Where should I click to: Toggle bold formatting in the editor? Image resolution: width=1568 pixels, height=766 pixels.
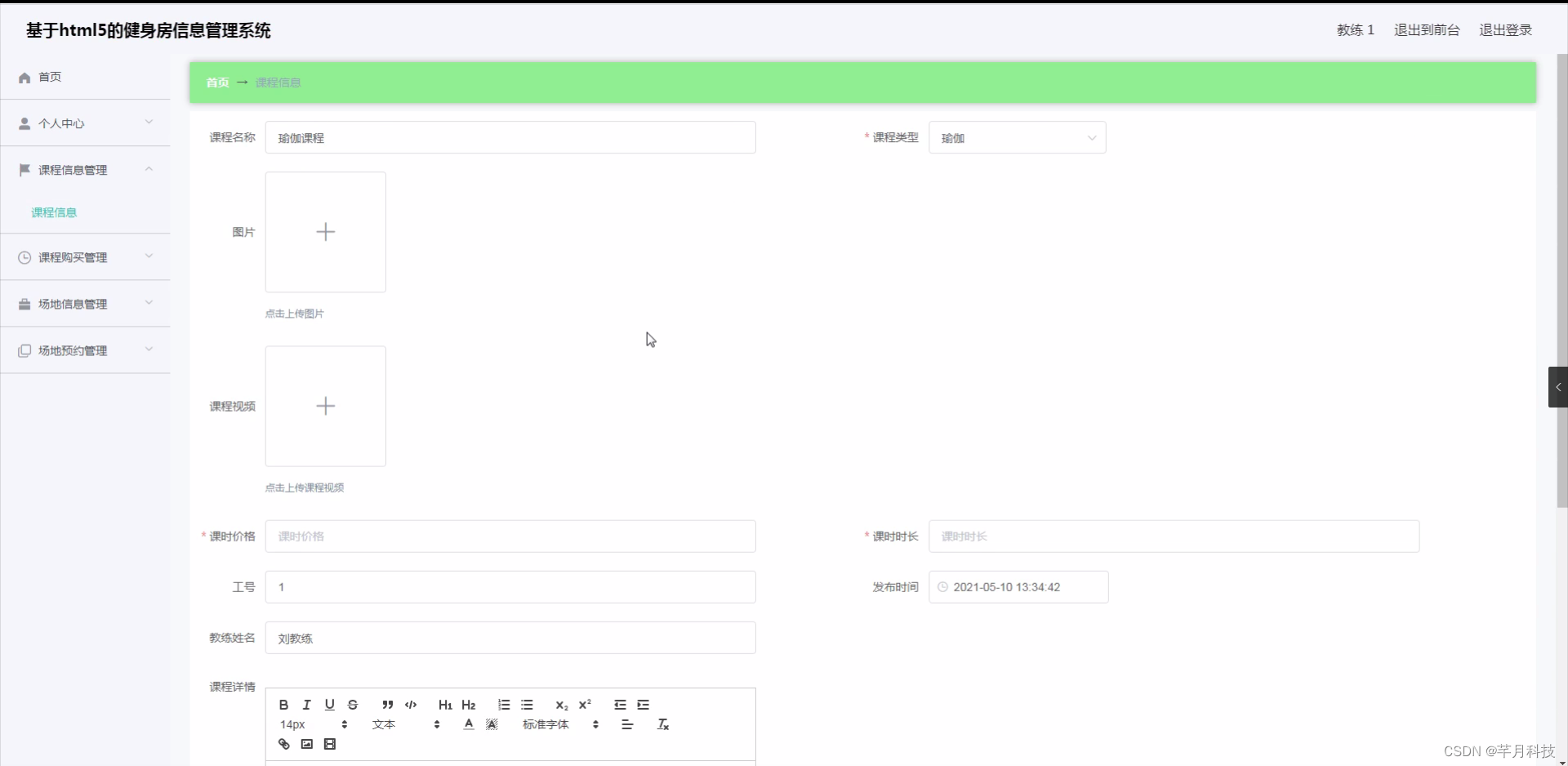coord(283,705)
